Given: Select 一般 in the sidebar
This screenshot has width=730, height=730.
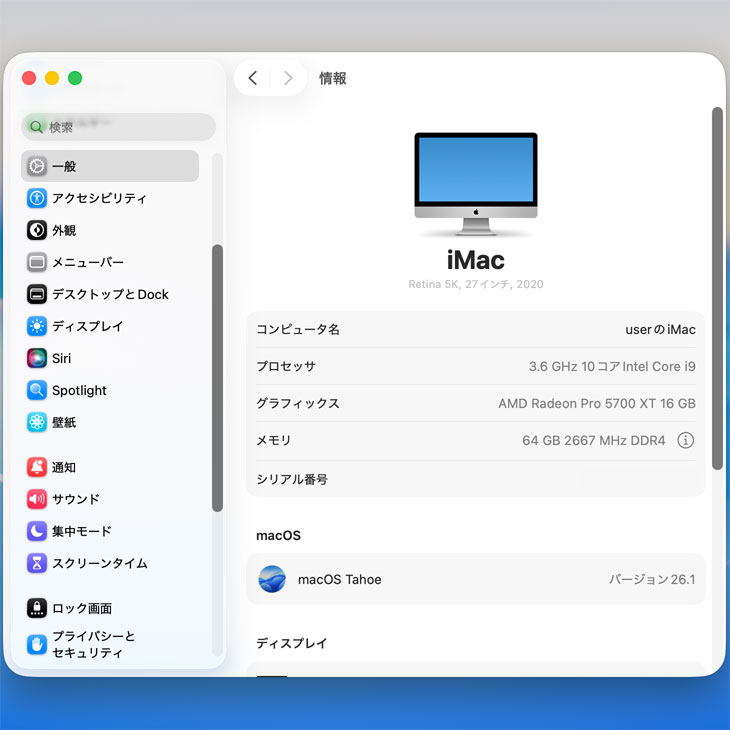Looking at the screenshot, I should coord(110,166).
